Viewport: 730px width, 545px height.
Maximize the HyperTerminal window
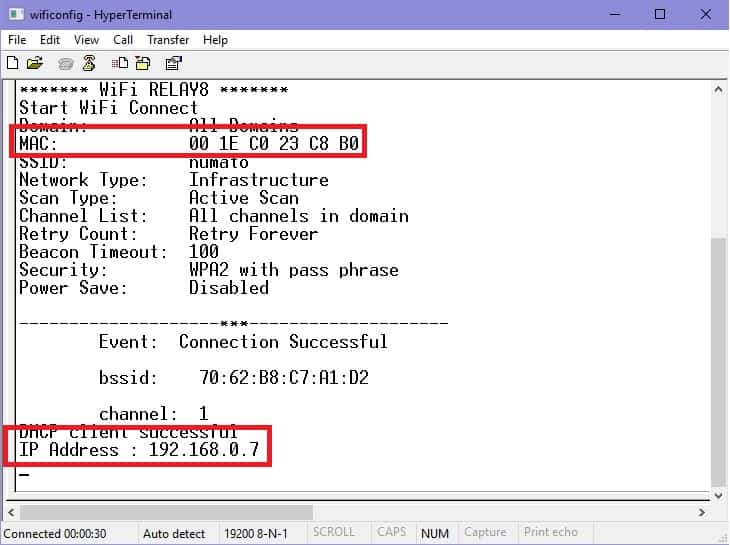660,14
